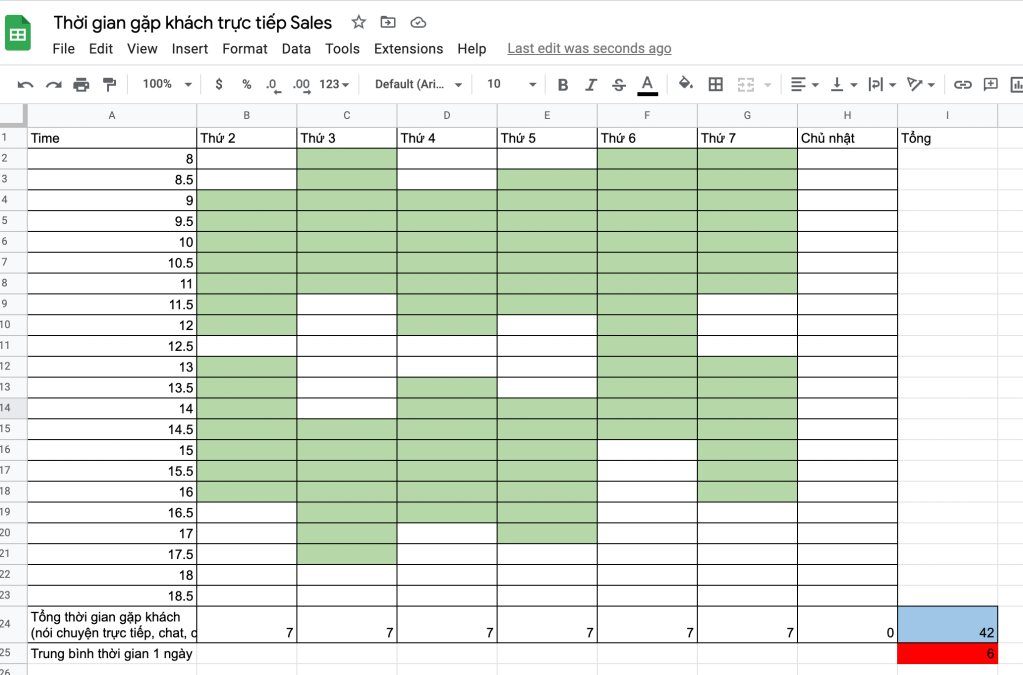
Task: Select the paint format tool
Action: [109, 84]
